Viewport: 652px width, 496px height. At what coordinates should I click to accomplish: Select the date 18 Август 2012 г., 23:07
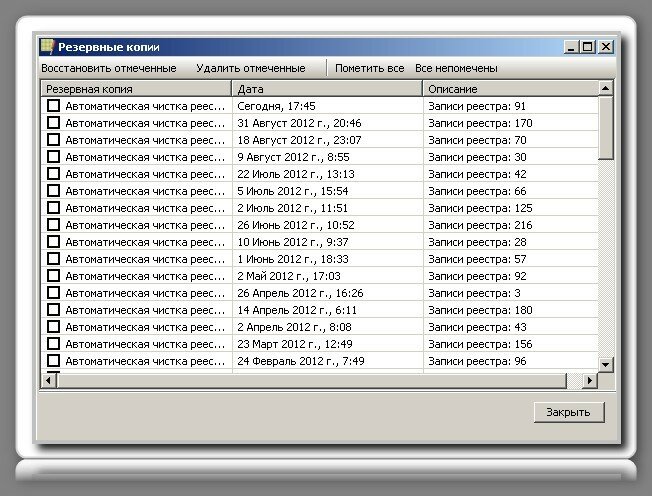tap(299, 140)
